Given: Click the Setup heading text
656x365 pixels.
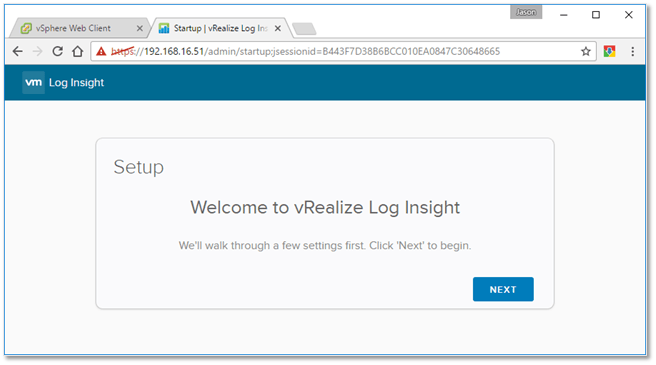Looking at the screenshot, I should (x=138, y=167).
